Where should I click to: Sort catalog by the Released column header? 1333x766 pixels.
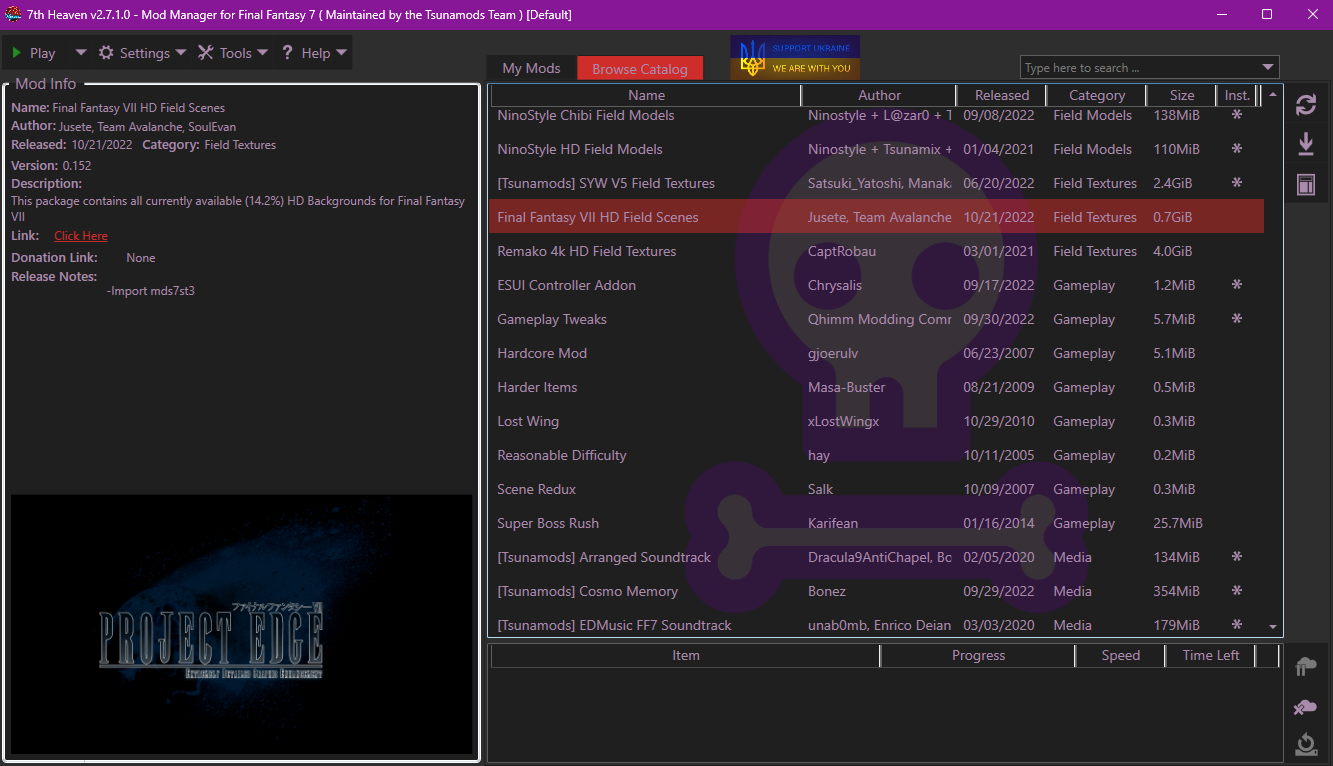[1002, 95]
